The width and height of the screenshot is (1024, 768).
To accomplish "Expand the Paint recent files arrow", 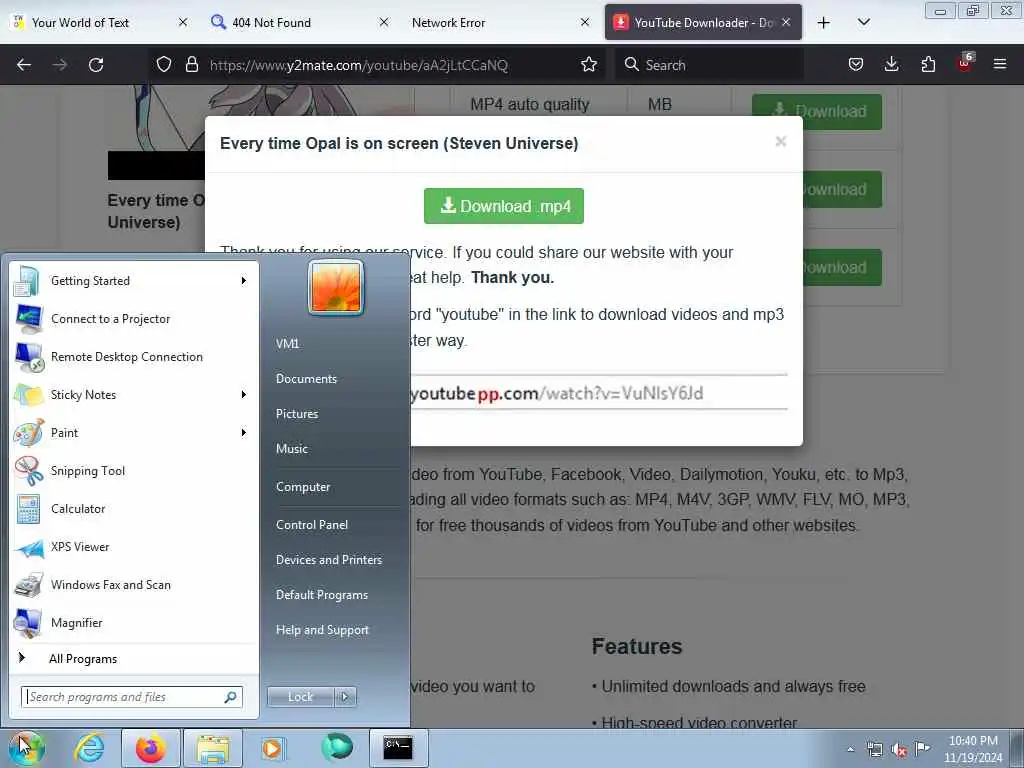I will tap(244, 432).
